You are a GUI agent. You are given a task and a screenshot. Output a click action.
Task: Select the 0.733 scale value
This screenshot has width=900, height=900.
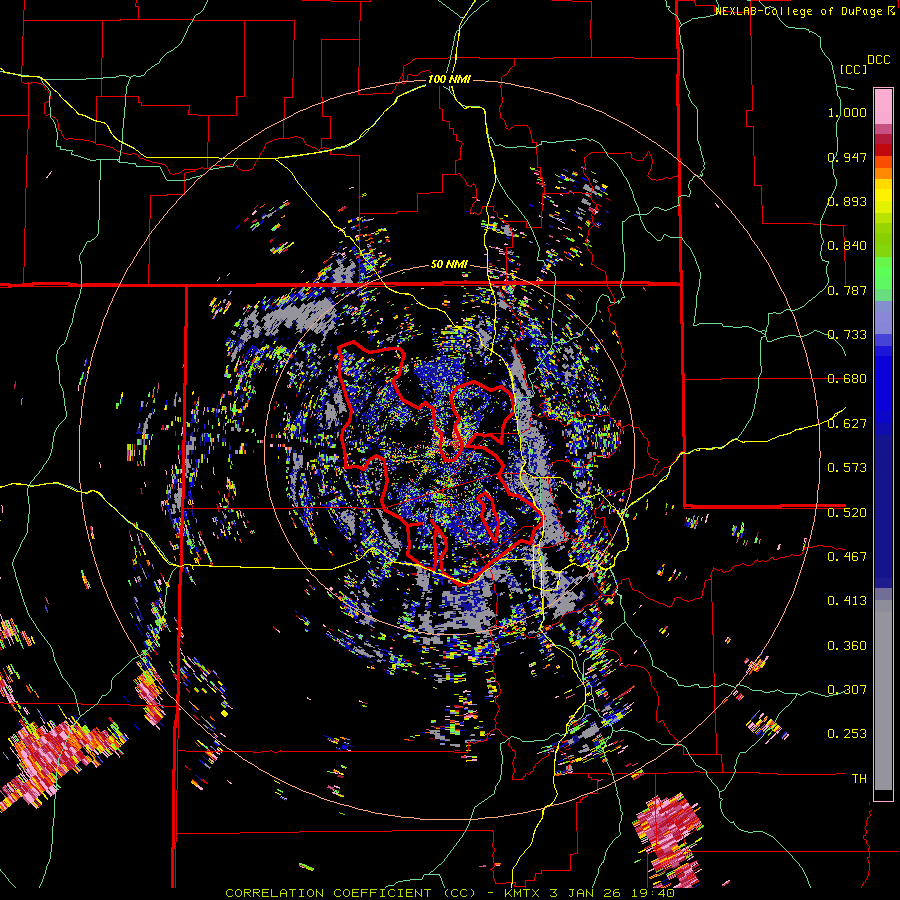point(847,335)
